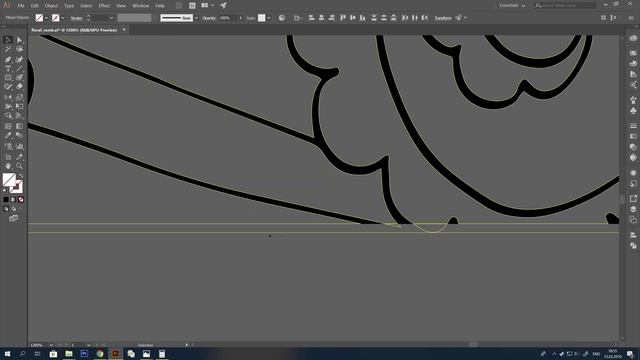The height and width of the screenshot is (360, 640).
Task: Set fill to None button
Action: 21,200
